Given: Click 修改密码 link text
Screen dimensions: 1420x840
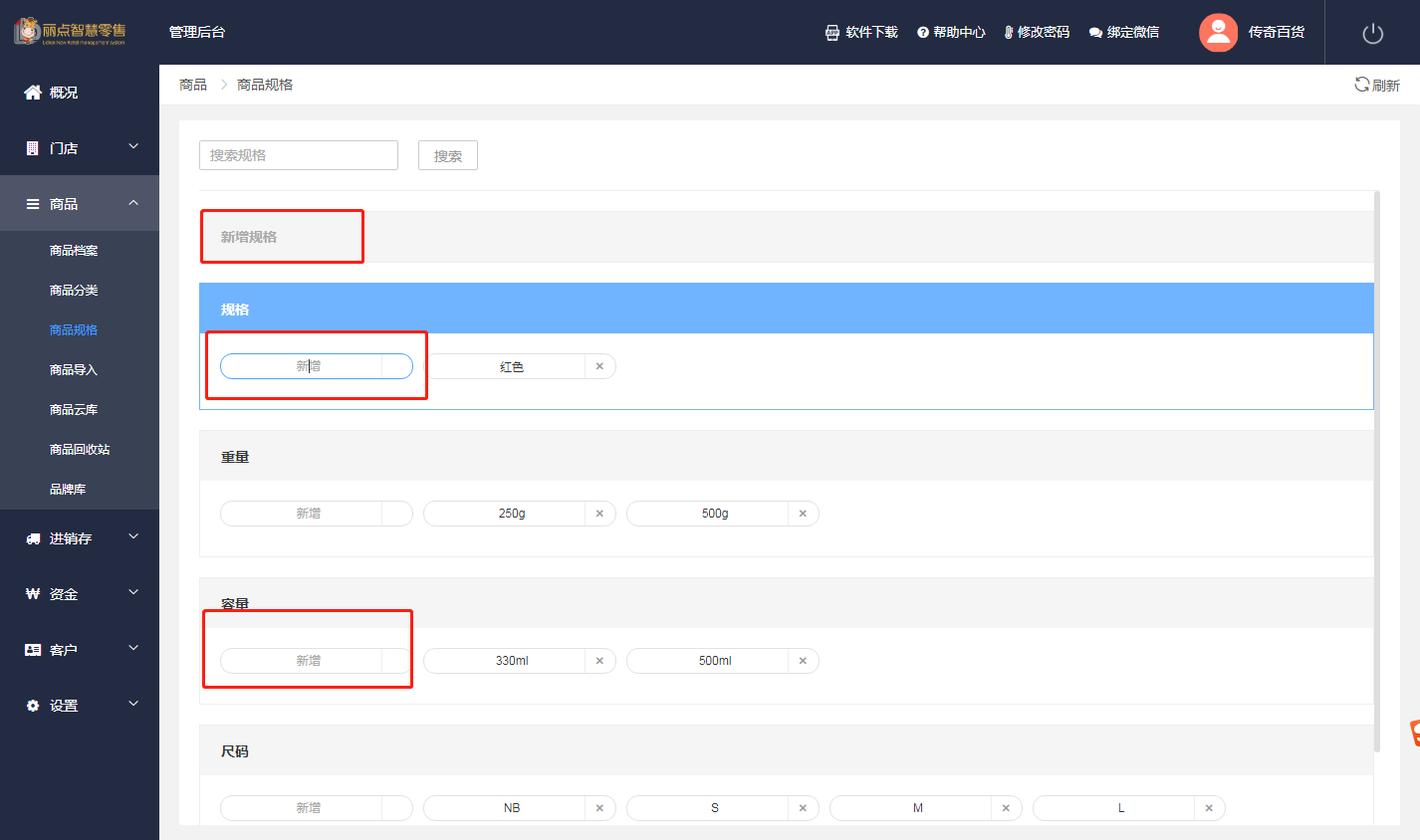Looking at the screenshot, I should pos(1044,33).
